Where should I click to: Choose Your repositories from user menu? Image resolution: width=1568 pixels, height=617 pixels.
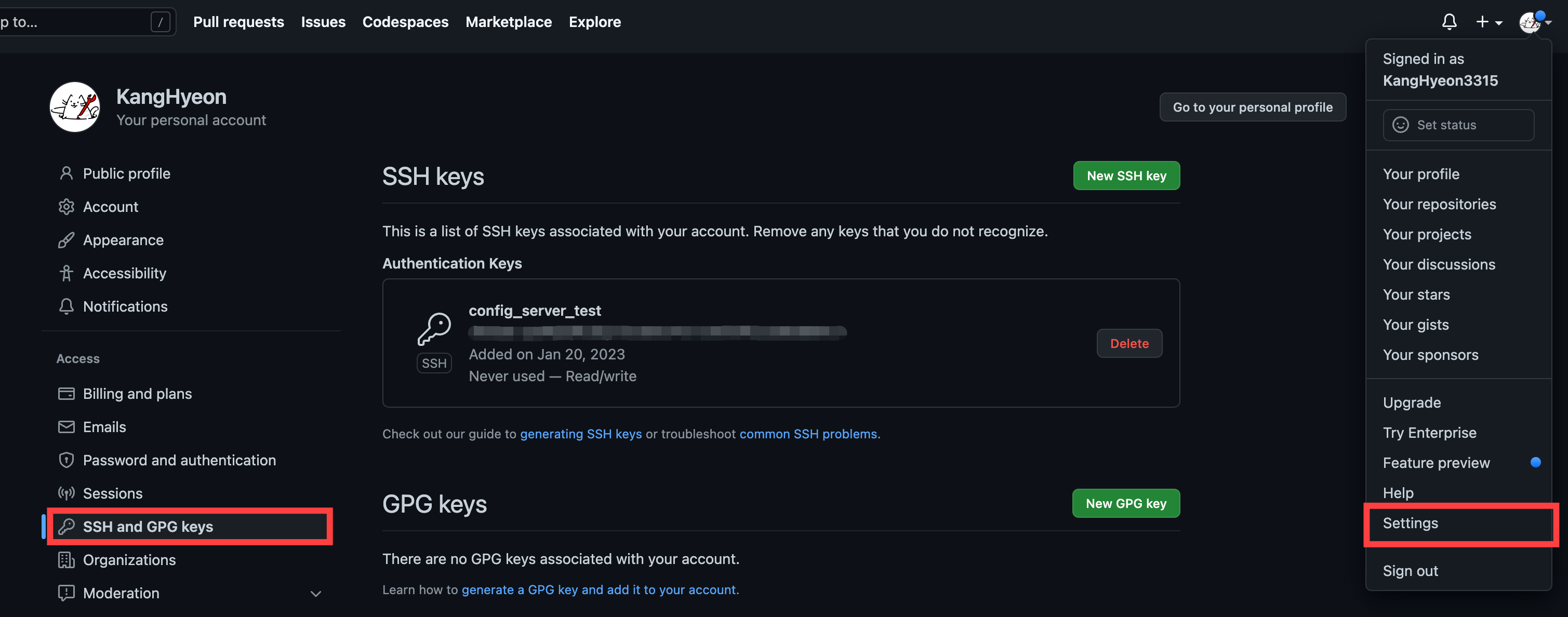[1439, 205]
